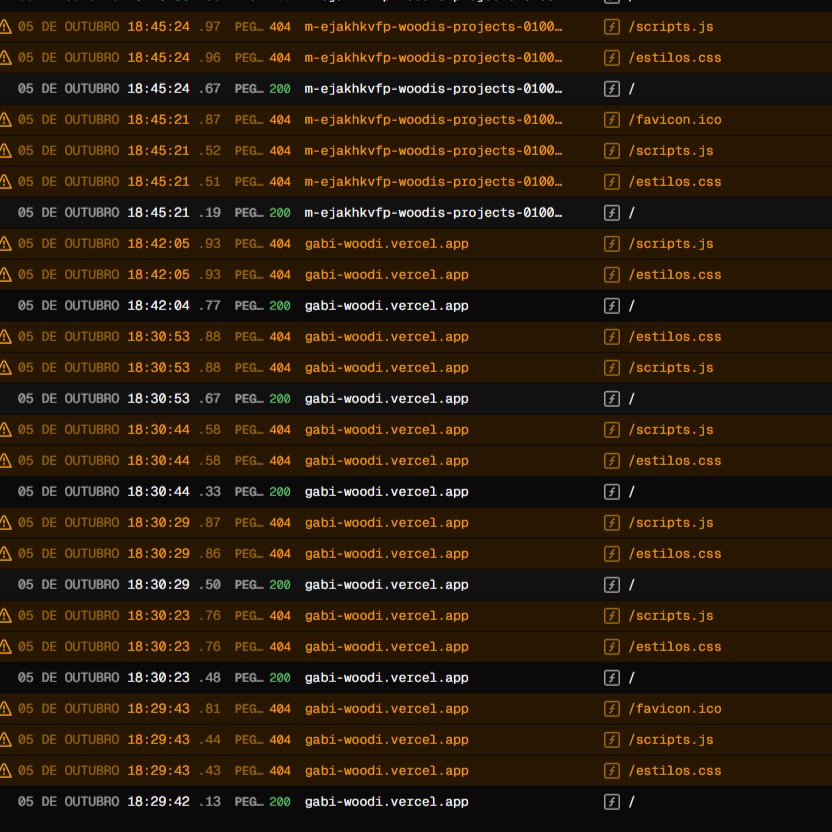Click warning icon on 18:30:53 estilos.css row

[5, 336]
